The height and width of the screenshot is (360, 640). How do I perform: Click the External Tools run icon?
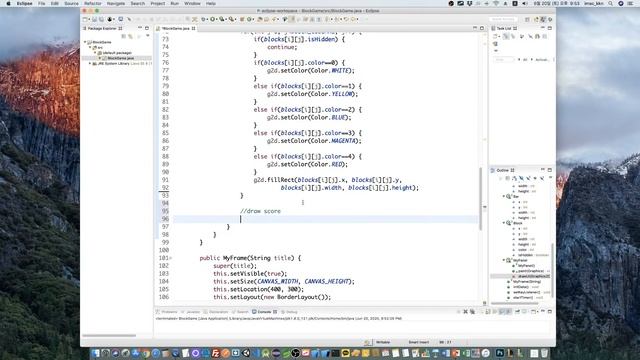[x=231, y=19]
